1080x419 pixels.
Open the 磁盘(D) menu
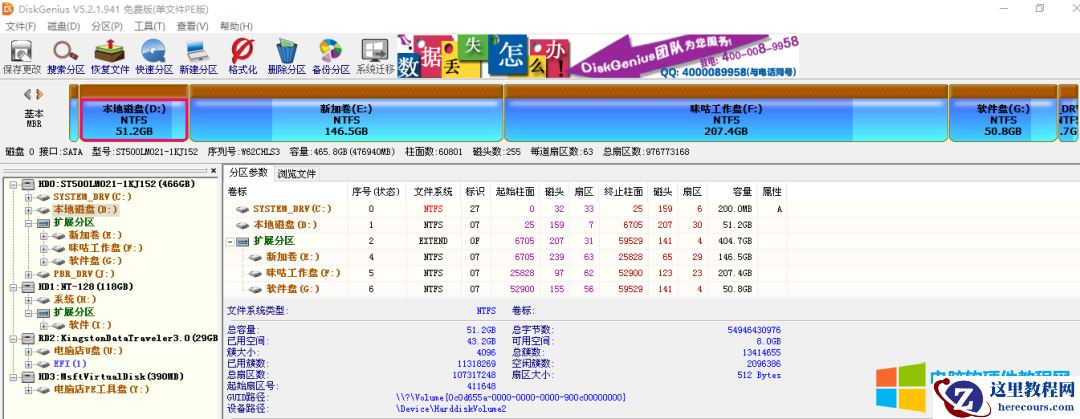pyautogui.click(x=63, y=26)
